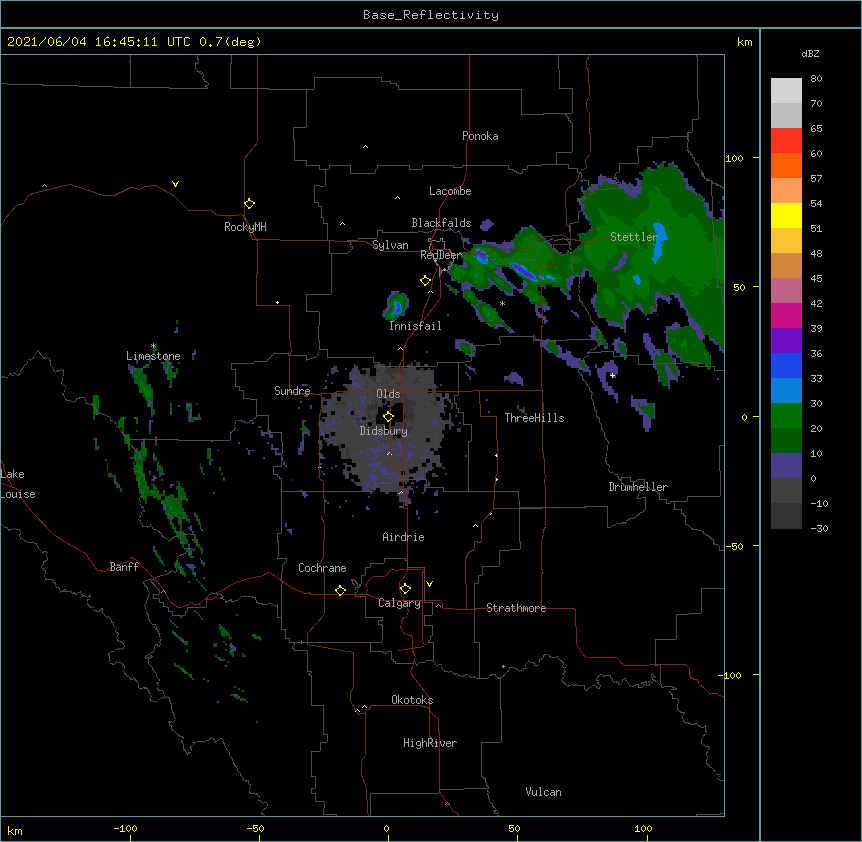Click the storm cell just above the Innisfail label
Image resolution: width=862 pixels, height=842 pixels.
[x=396, y=306]
